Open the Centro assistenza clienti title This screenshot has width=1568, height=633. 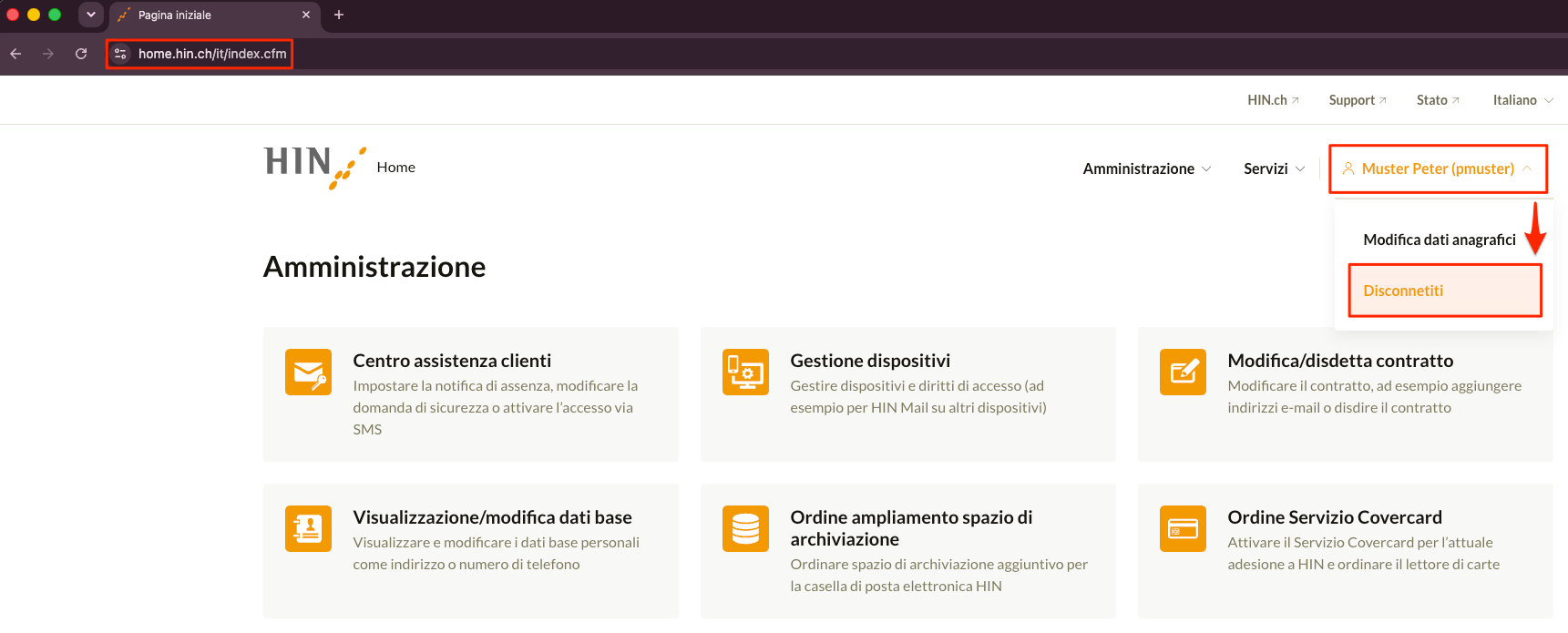point(452,361)
